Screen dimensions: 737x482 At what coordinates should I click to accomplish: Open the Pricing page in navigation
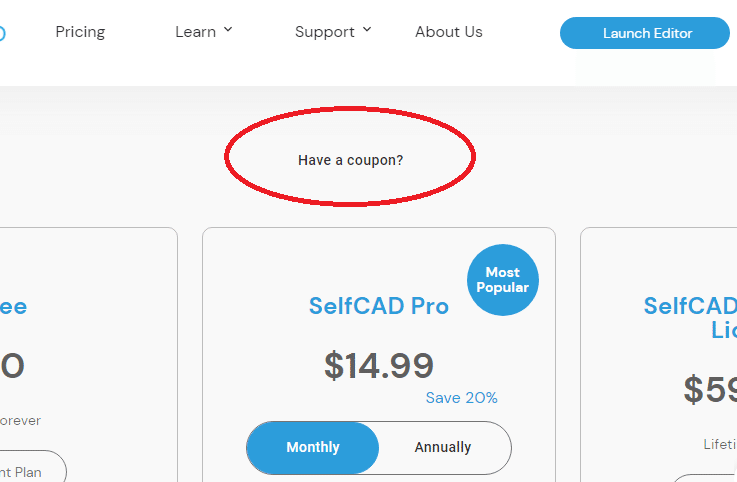click(x=80, y=32)
